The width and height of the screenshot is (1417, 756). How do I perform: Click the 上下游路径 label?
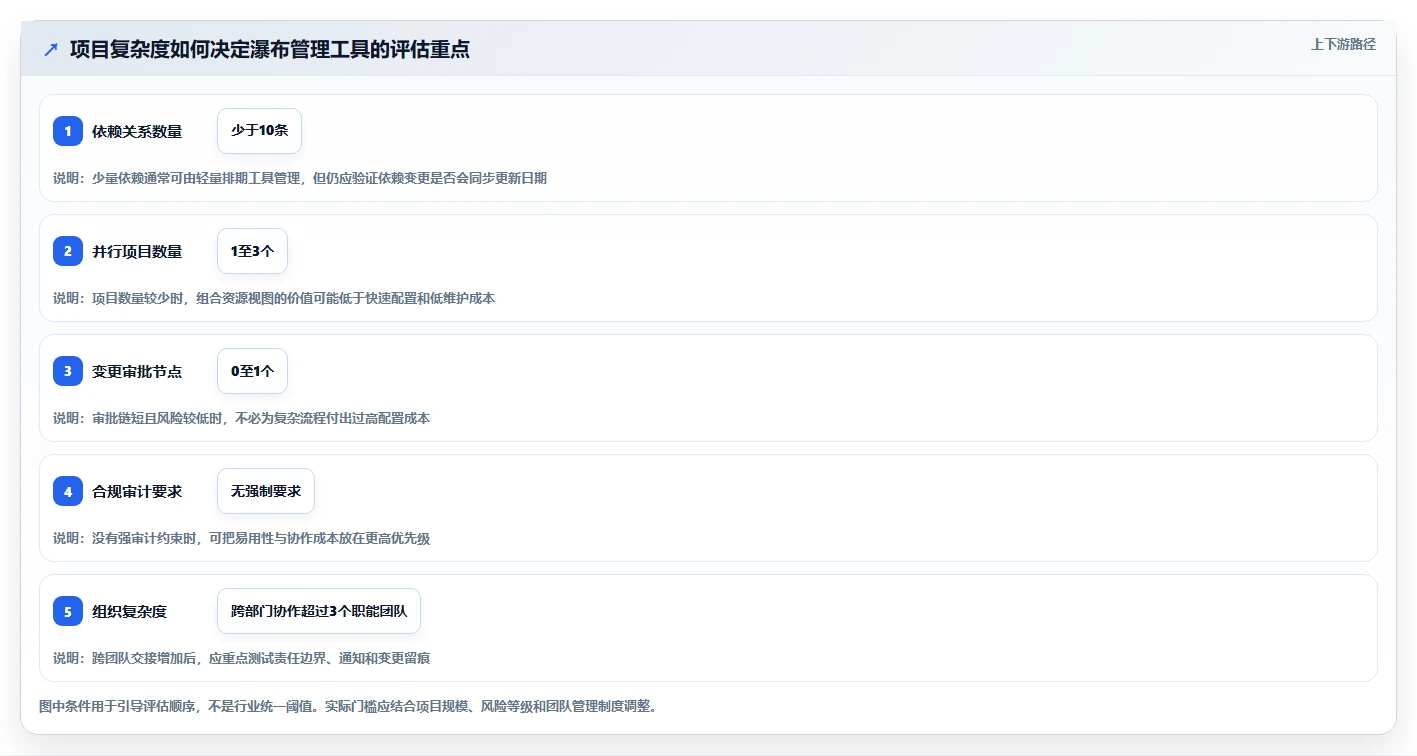(1343, 44)
